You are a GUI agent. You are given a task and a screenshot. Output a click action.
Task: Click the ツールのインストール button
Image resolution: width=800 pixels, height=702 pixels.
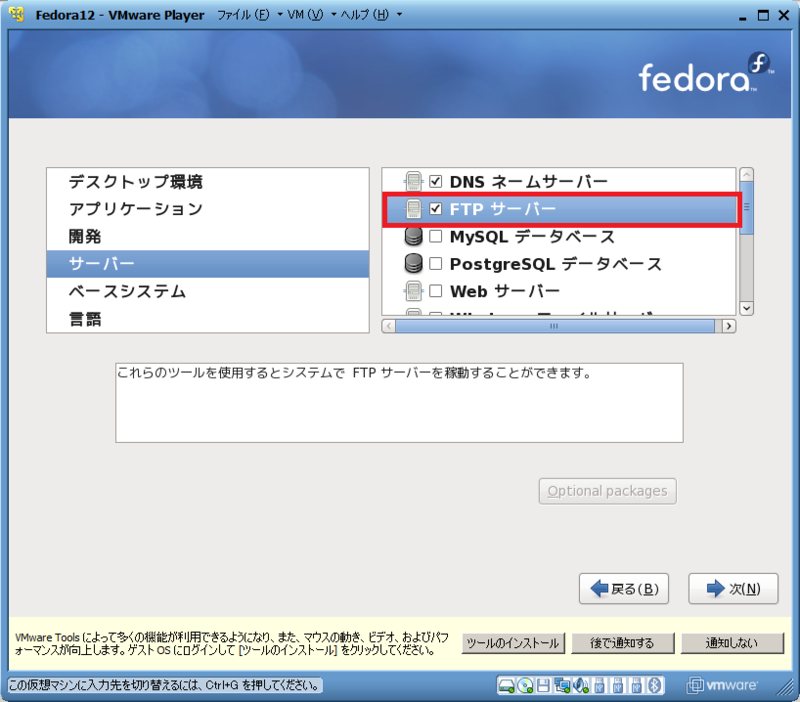coord(513,643)
